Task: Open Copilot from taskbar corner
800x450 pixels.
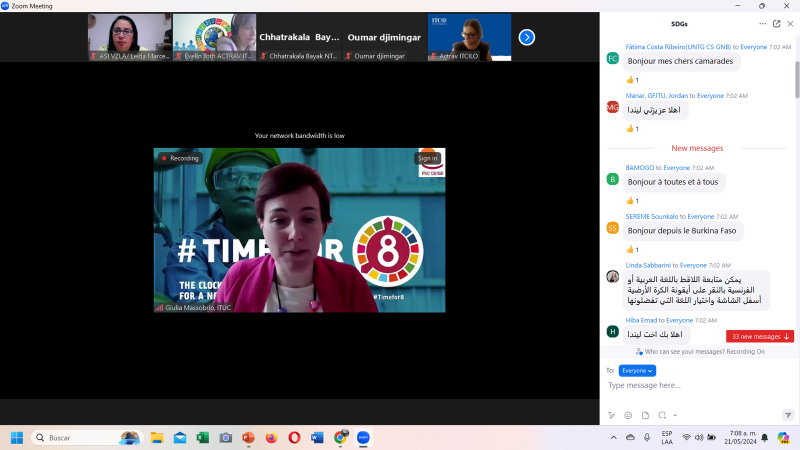Action: (783, 438)
